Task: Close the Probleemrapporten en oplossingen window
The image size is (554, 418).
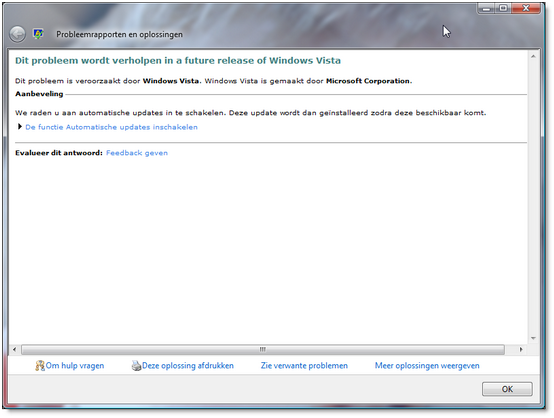Action: point(526,8)
